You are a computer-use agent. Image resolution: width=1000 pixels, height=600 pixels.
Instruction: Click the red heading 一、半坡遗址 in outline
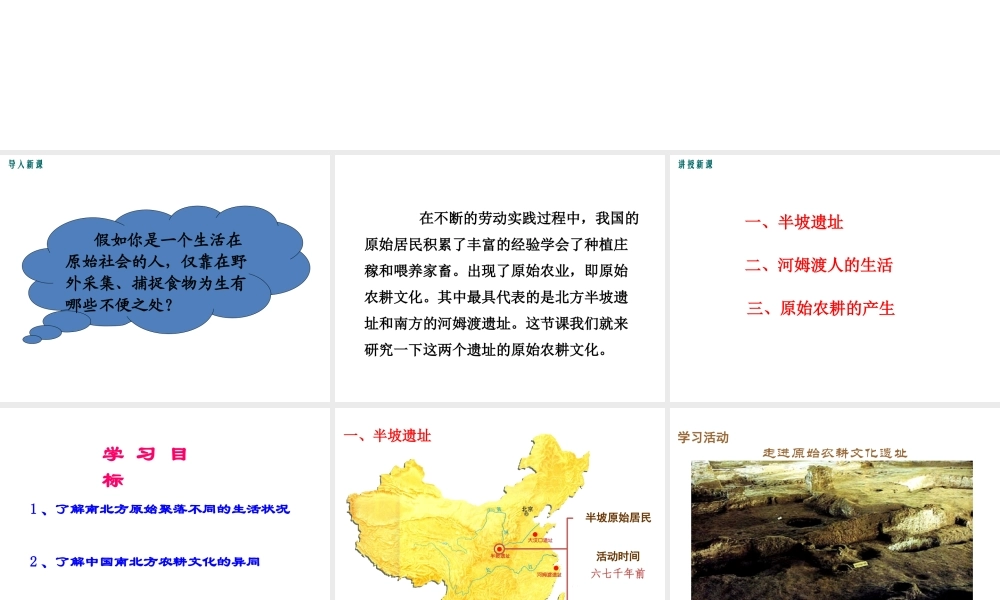coord(794,222)
